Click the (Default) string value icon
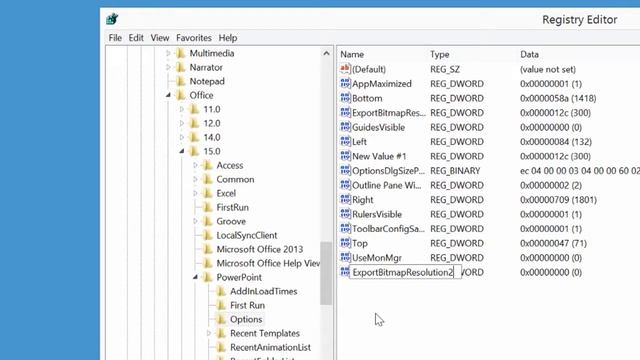Viewport: 640px width, 360px height. coord(345,69)
